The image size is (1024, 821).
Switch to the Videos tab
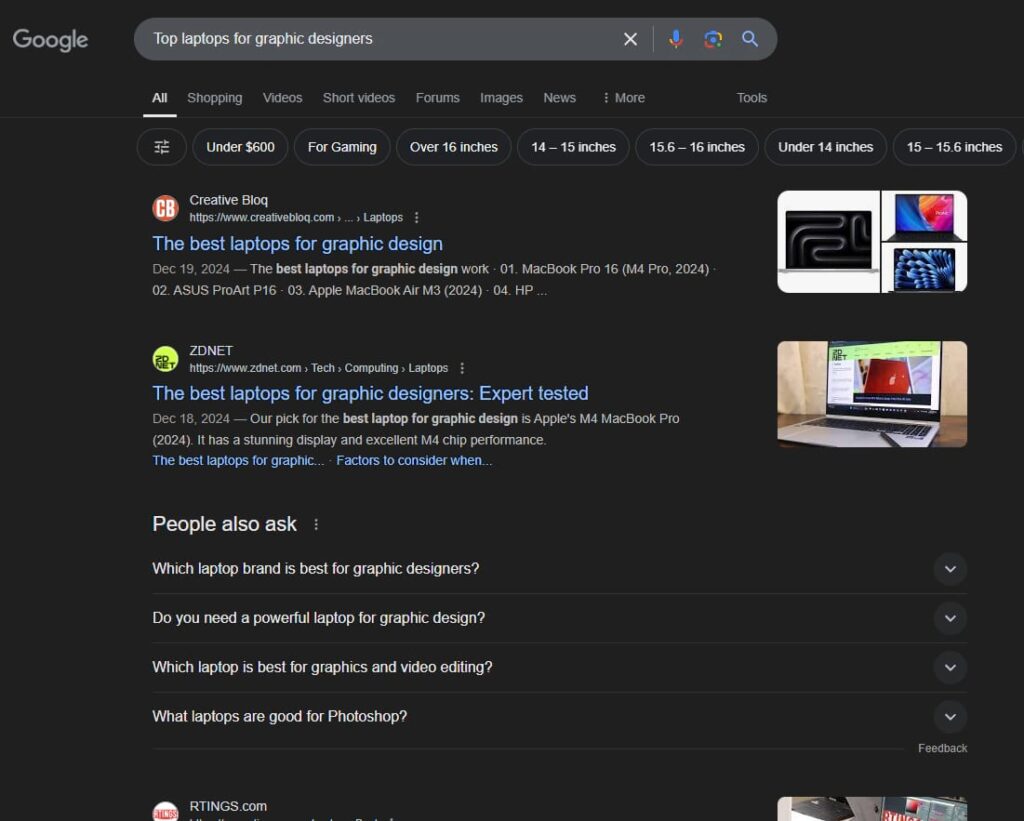[x=282, y=98]
